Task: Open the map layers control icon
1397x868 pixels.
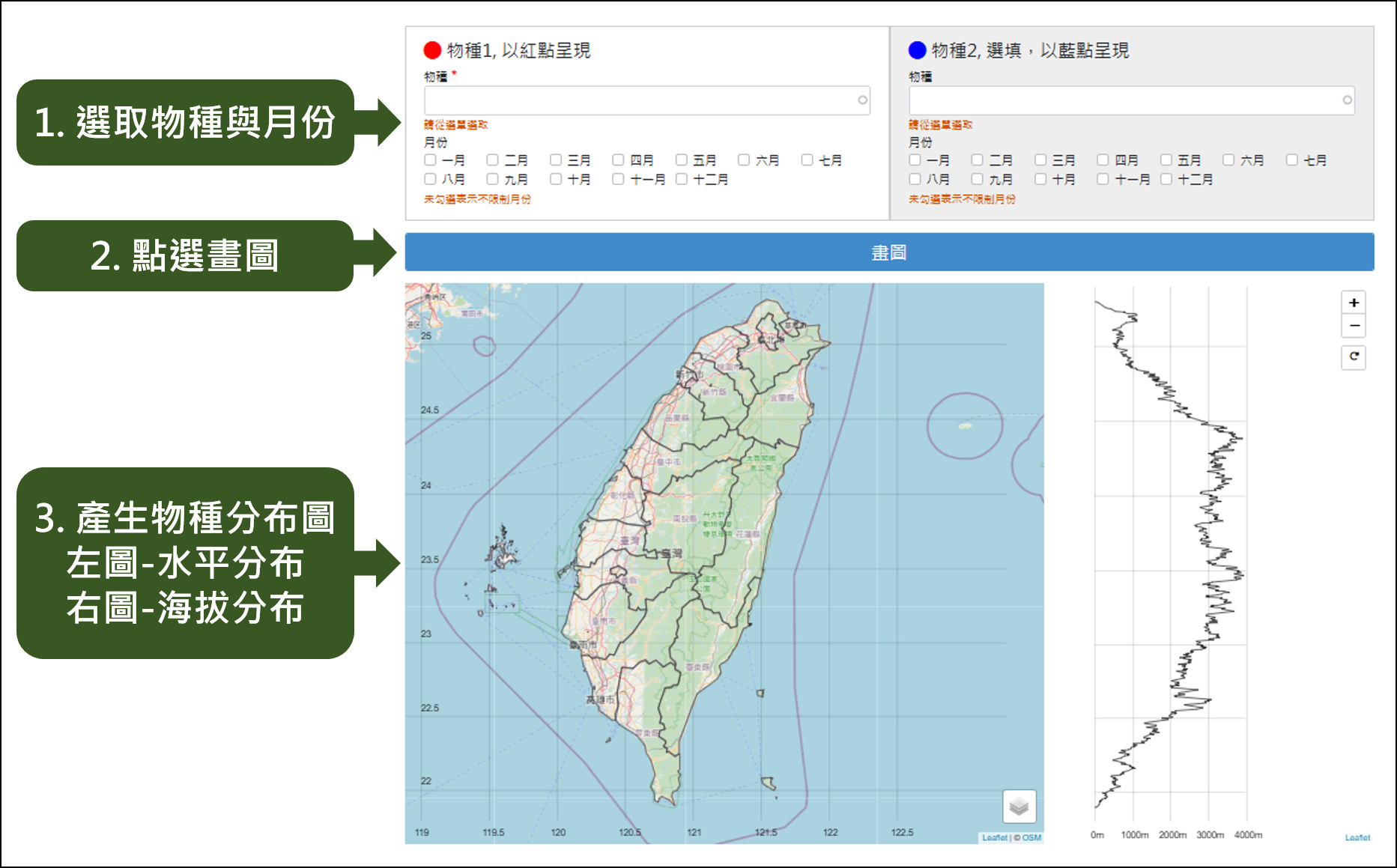Action: coord(1019,807)
